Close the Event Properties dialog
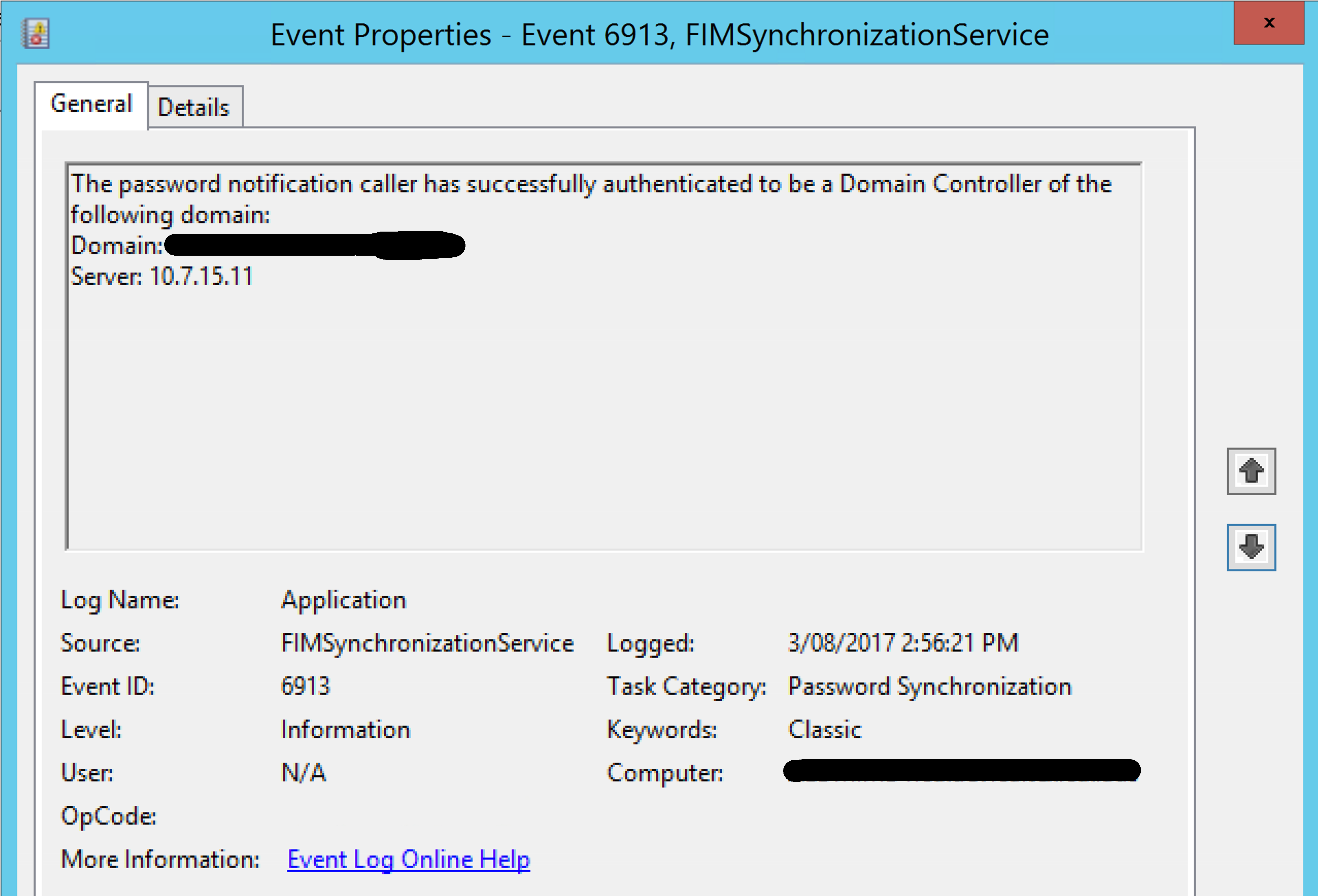 pos(1269,23)
